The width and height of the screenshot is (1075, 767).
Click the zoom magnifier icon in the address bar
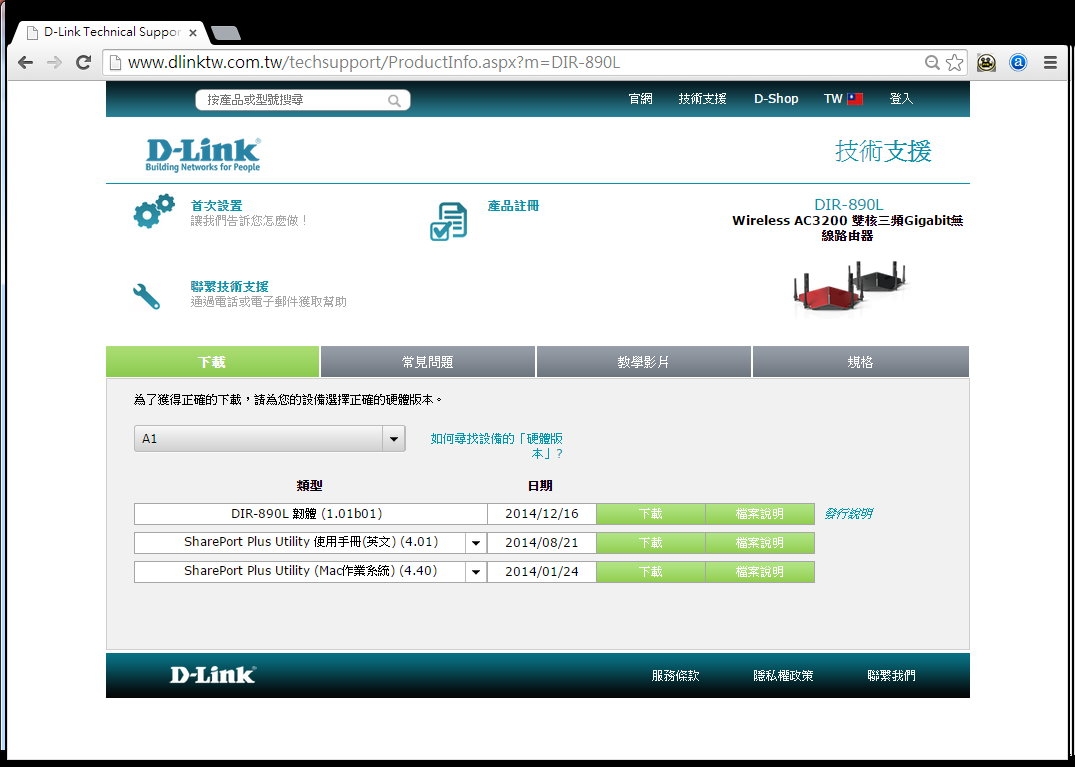point(932,62)
